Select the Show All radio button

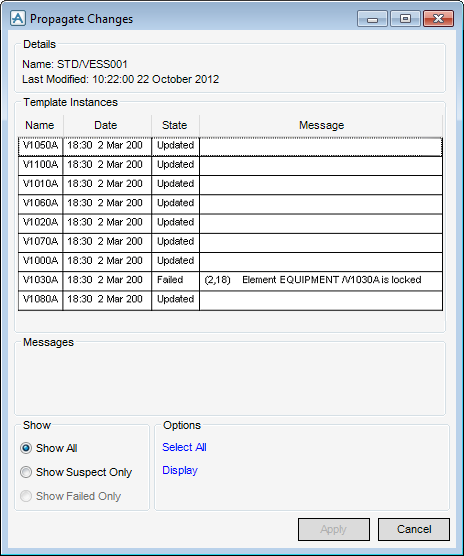[x=26, y=448]
